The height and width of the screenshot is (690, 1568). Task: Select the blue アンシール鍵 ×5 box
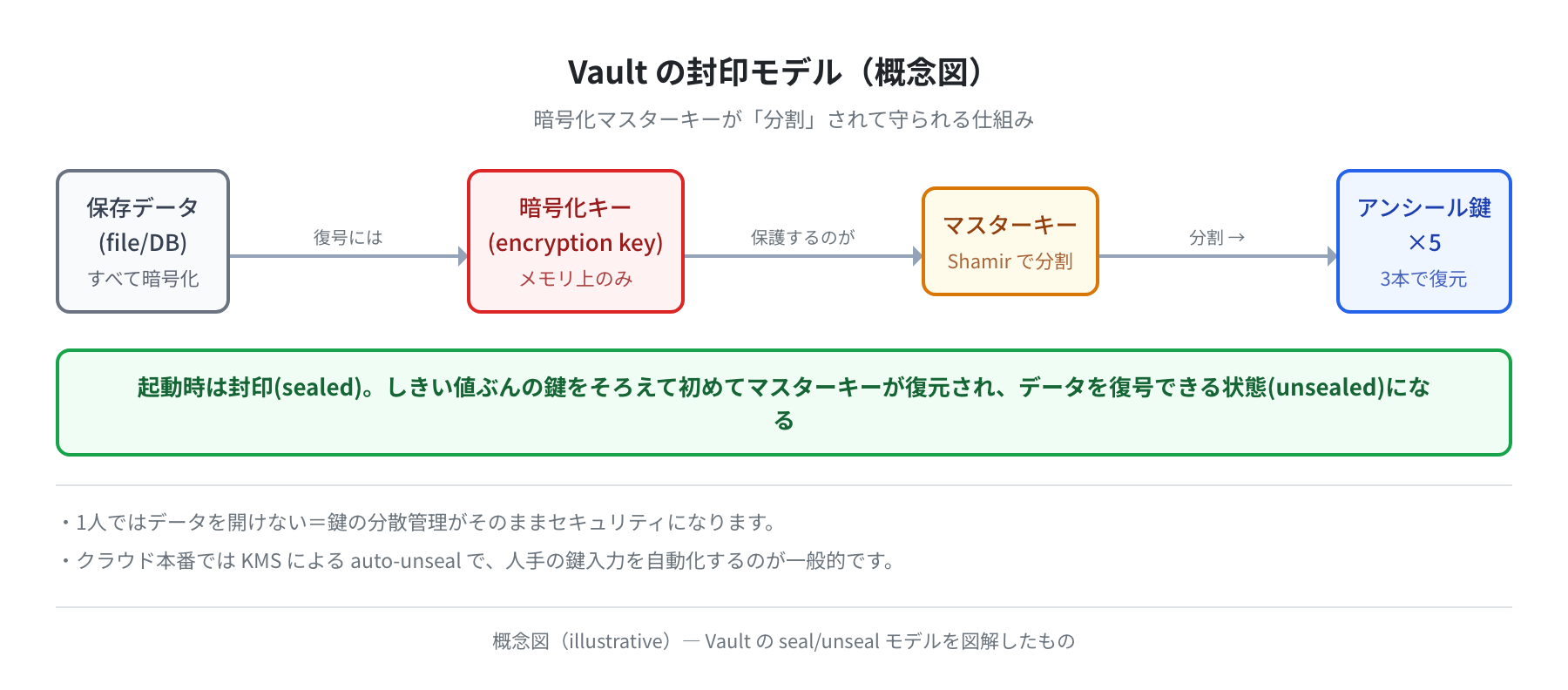point(1424,241)
